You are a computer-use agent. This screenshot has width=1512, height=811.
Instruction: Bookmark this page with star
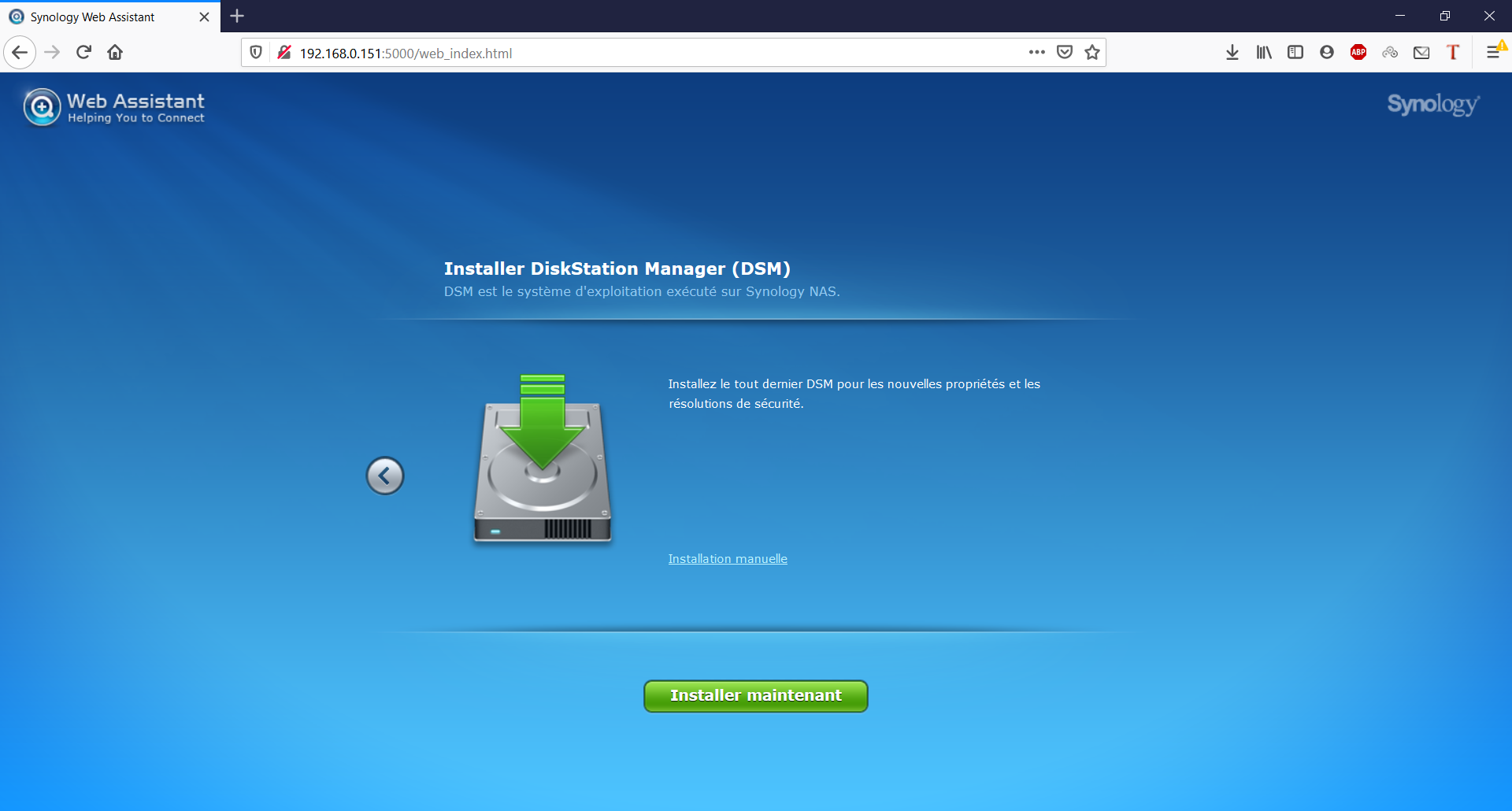coord(1092,53)
